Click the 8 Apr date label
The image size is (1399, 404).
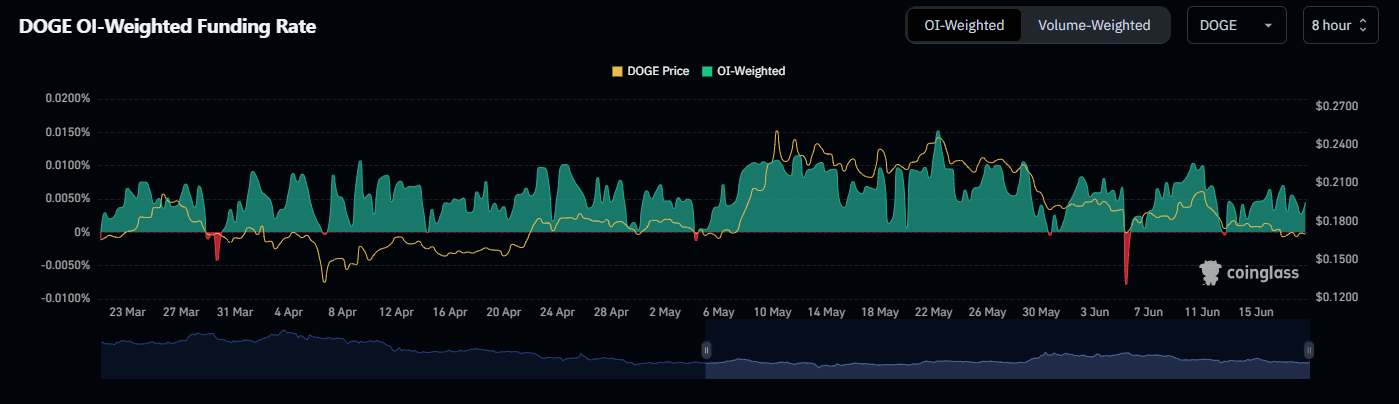coord(342,312)
